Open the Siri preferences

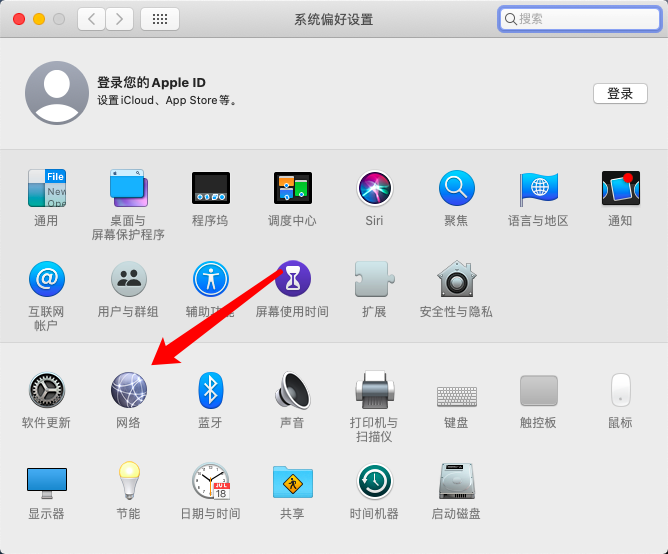[x=374, y=188]
